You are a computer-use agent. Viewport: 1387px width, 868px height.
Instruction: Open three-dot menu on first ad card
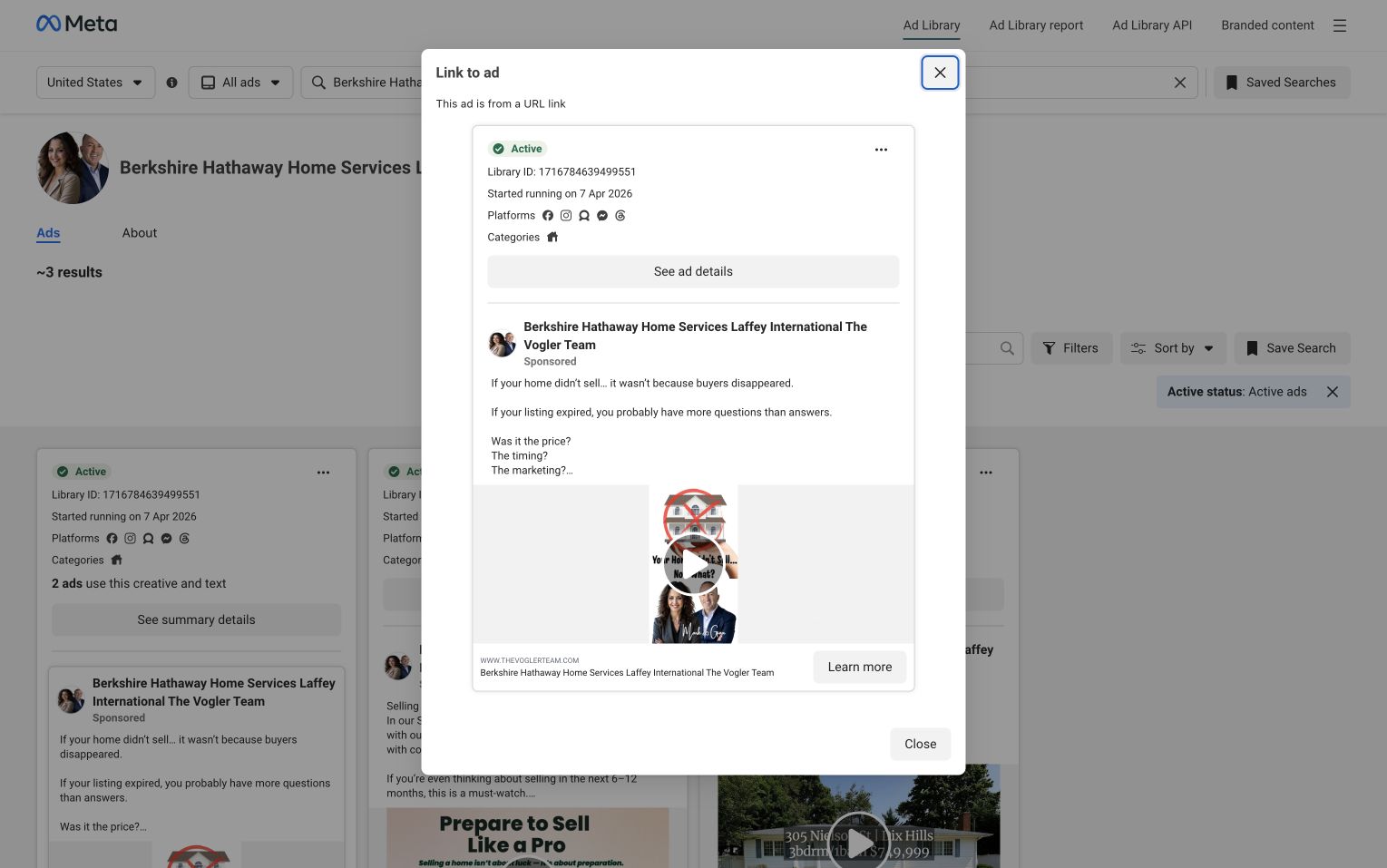[x=323, y=473]
